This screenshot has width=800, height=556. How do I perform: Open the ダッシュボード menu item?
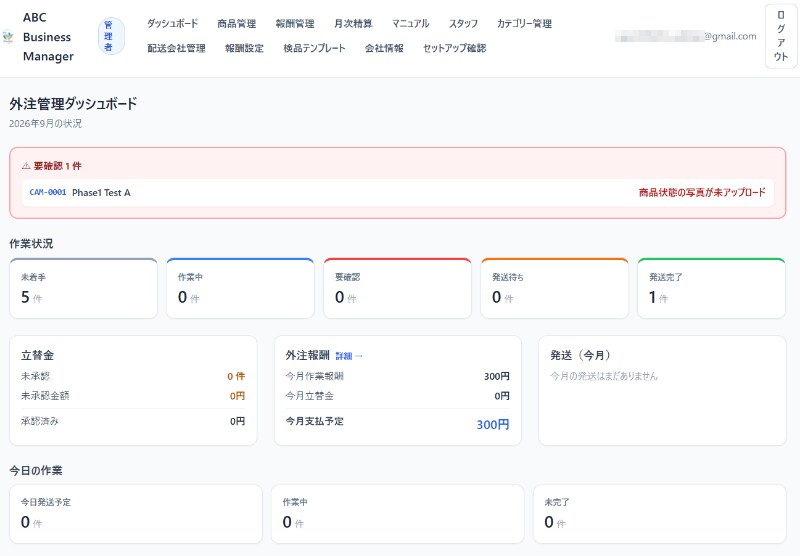[x=172, y=23]
